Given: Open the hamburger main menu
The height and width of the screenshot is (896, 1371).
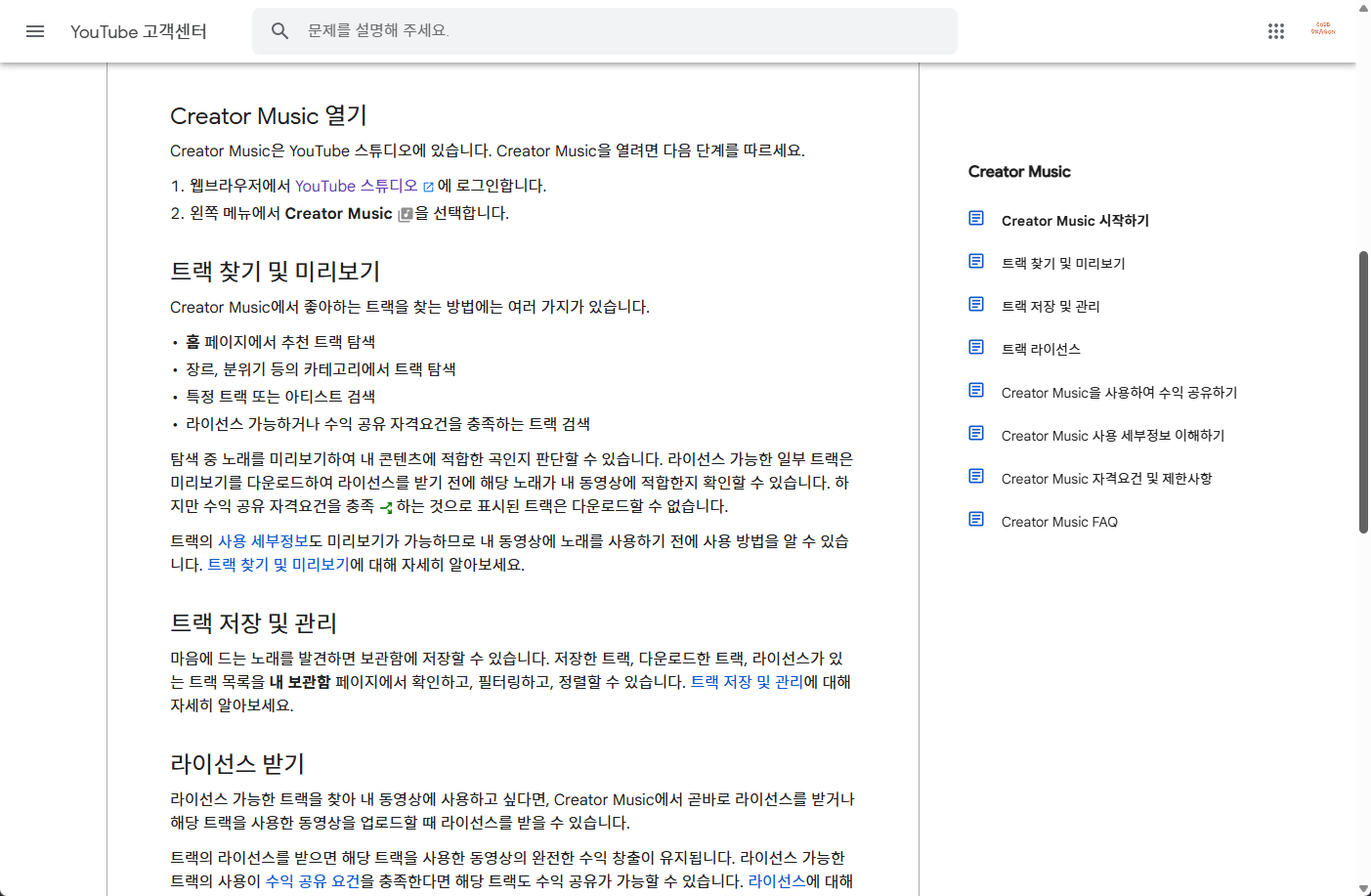Looking at the screenshot, I should point(35,31).
